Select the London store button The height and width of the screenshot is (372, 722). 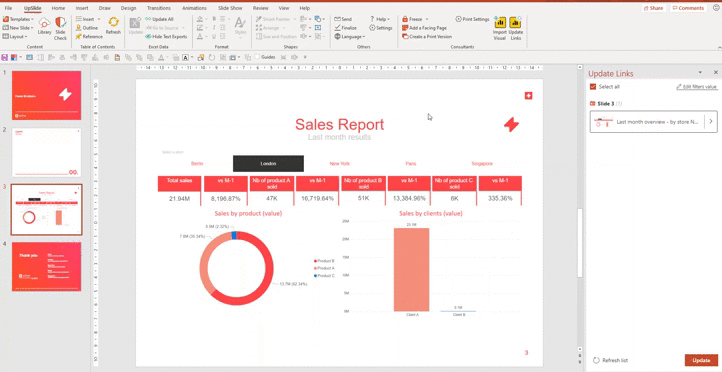(x=268, y=163)
